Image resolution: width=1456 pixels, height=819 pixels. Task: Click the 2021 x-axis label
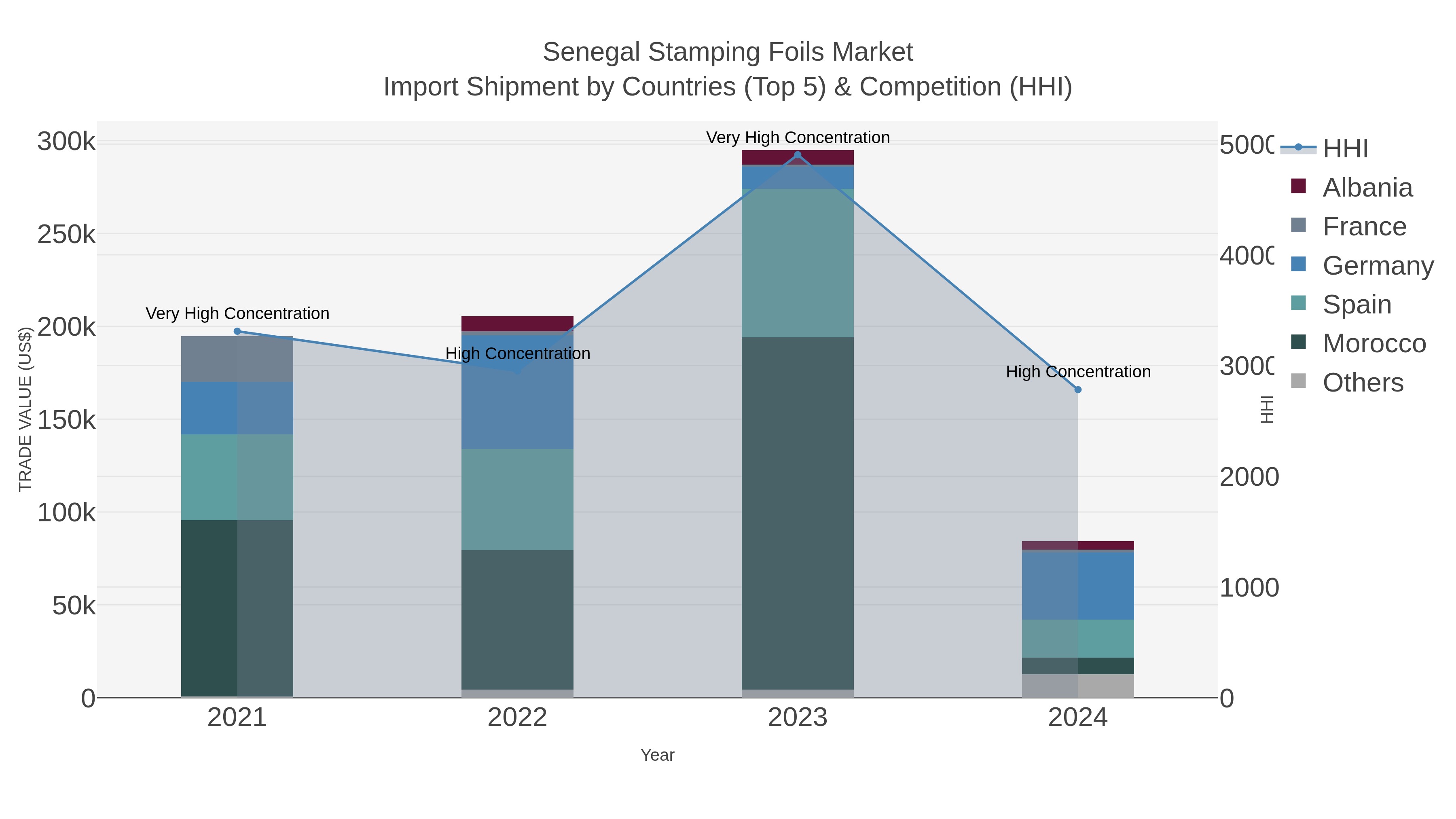(x=237, y=718)
